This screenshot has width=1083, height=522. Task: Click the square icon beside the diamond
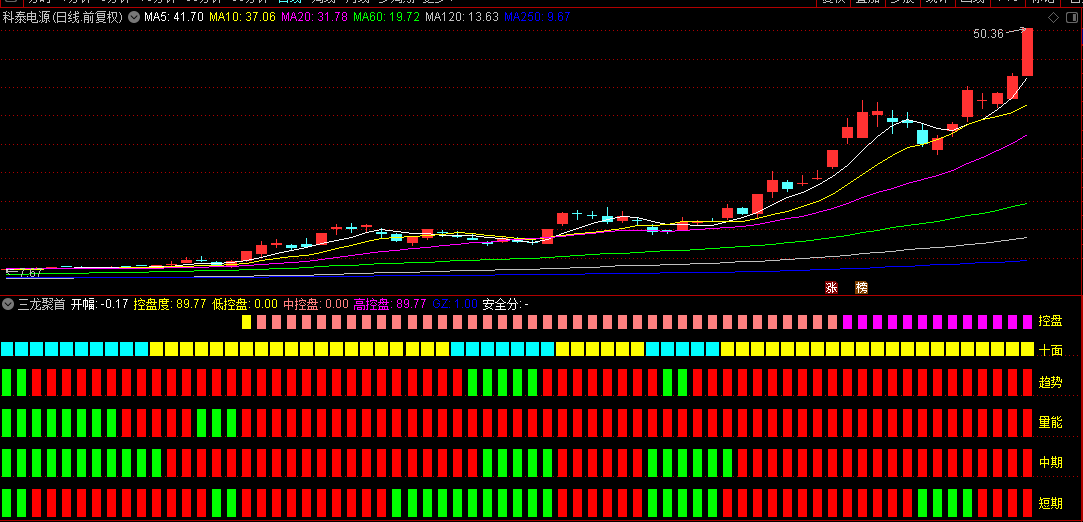[1071, 17]
